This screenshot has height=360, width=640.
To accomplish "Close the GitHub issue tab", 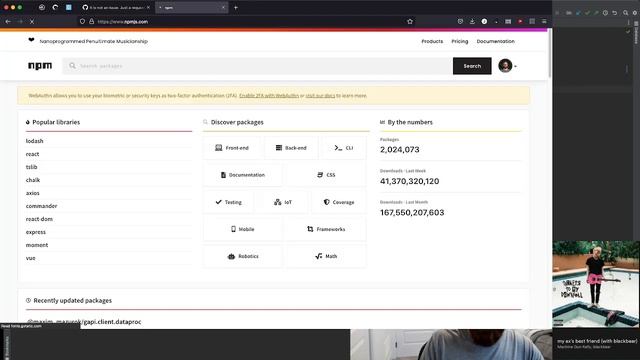I will (x=148, y=7).
